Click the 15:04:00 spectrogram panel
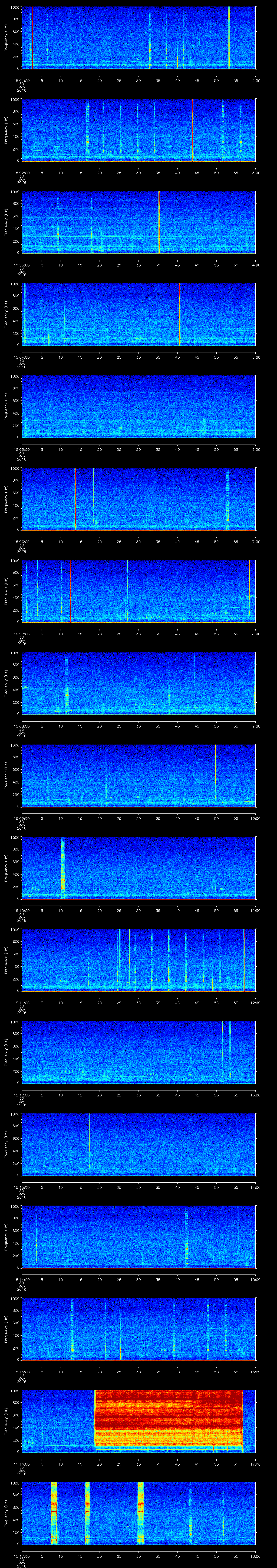The height and width of the screenshot is (1568, 277). (x=139, y=315)
